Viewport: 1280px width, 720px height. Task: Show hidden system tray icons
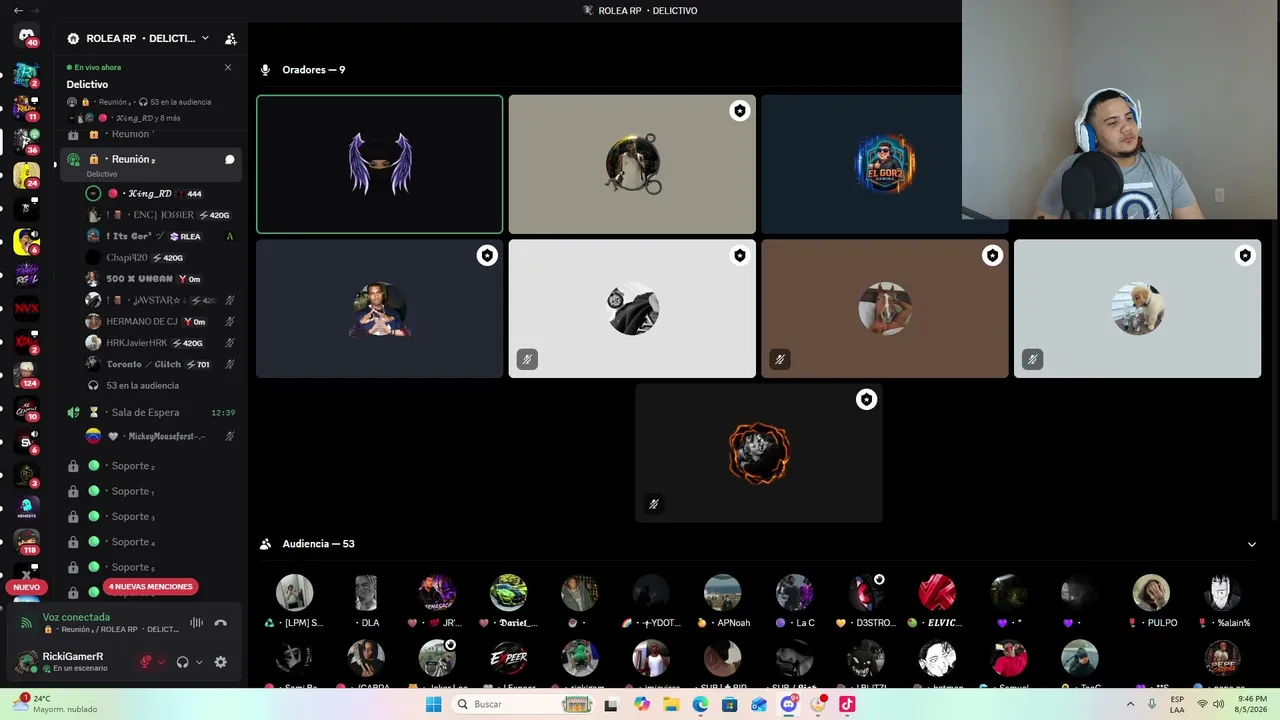tap(1130, 704)
